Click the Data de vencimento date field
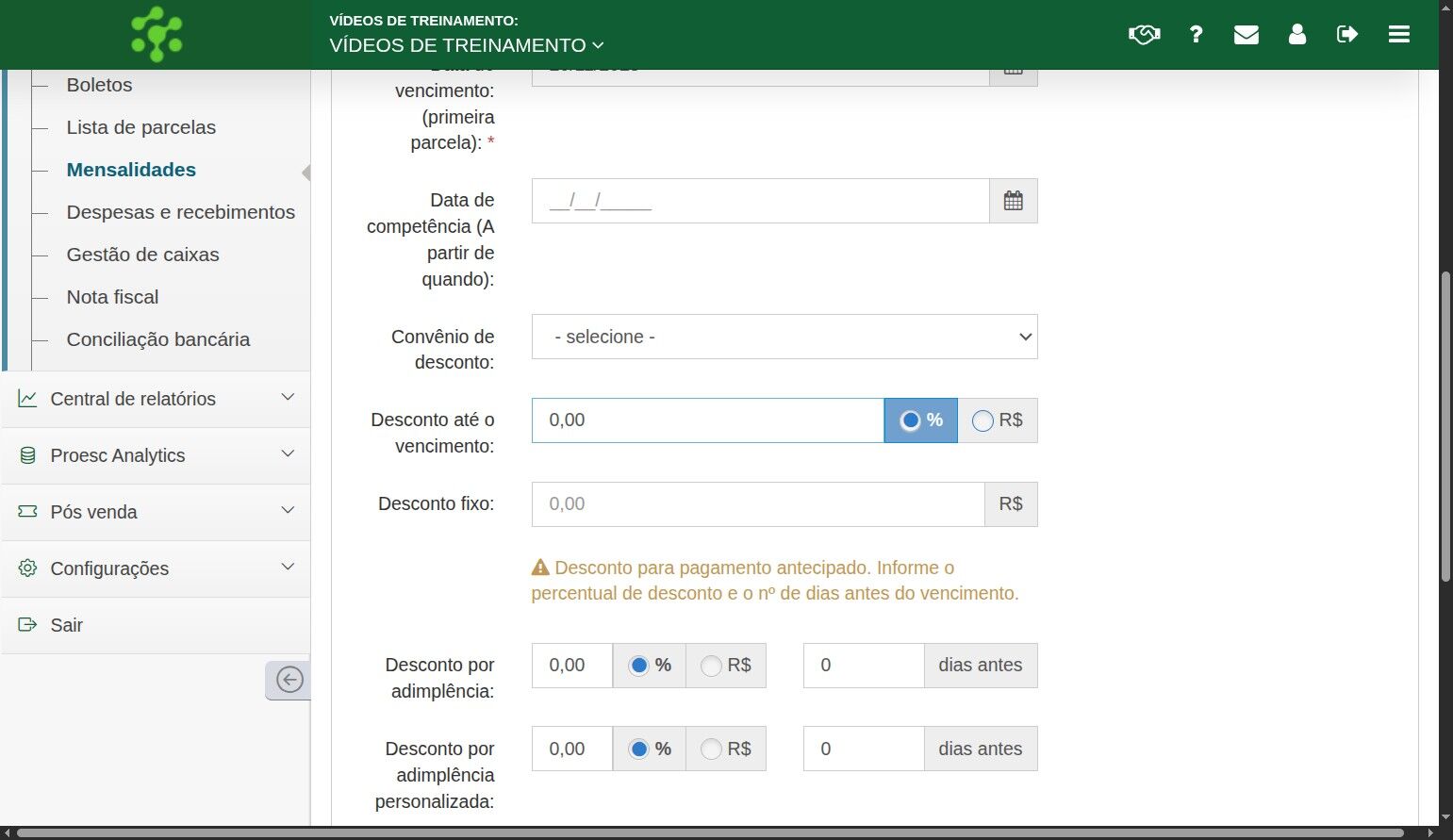 (761, 75)
